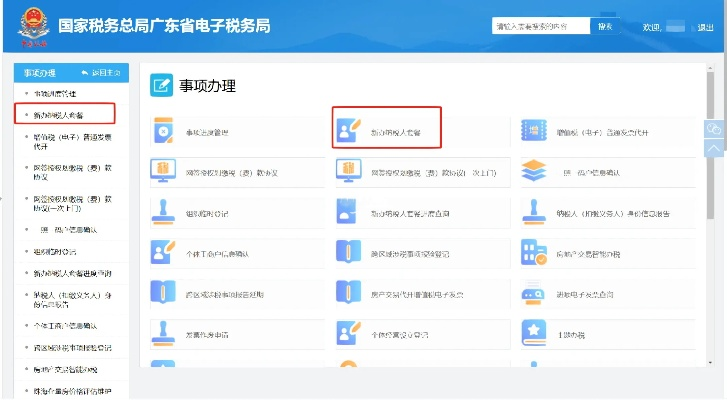Open 纳税人（扣缴义务人）身份信息报告 stamp icon
Screen dimensions: 727x400
(534, 212)
